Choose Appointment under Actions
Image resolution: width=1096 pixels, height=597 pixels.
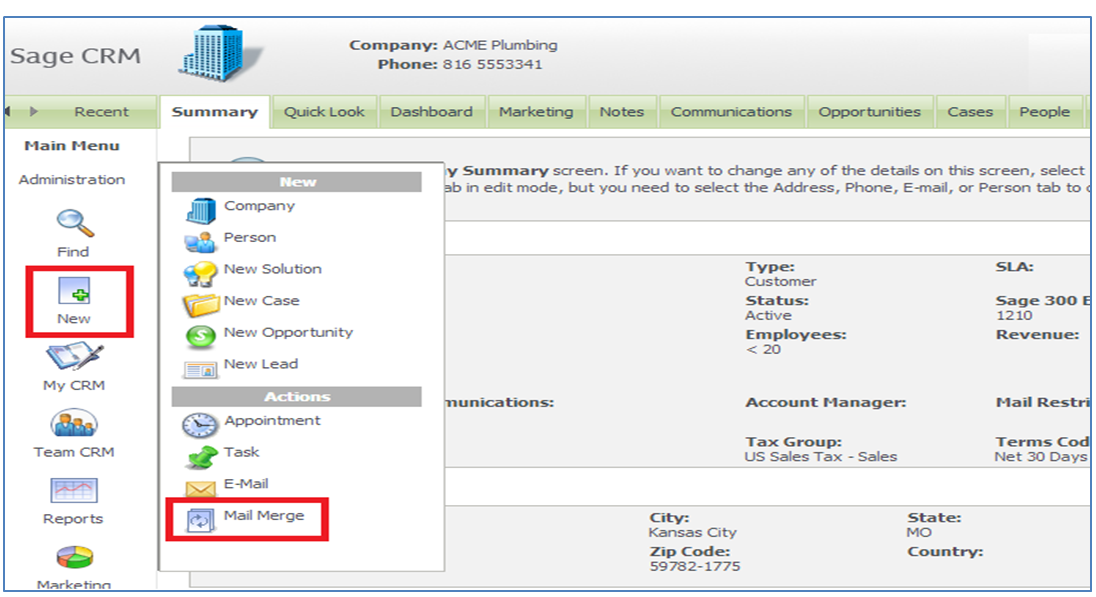[x=273, y=420]
